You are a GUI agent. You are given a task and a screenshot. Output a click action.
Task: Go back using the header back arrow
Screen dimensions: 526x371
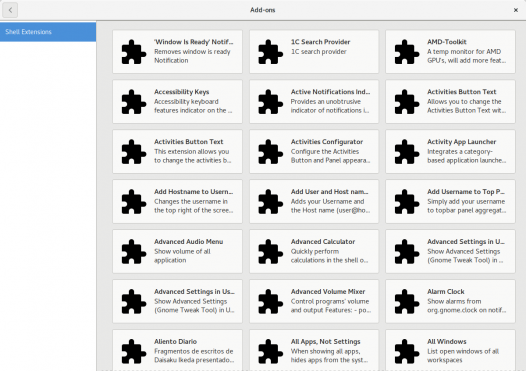pyautogui.click(x=10, y=10)
